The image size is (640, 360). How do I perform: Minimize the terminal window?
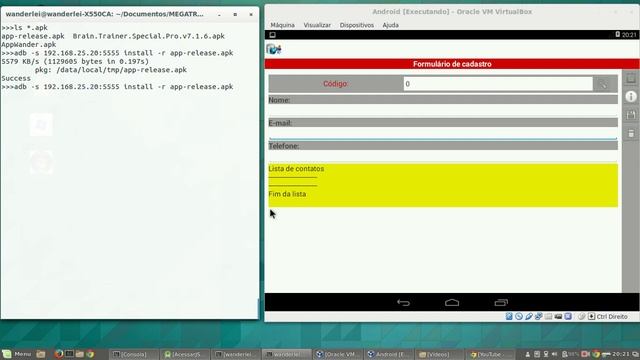(219, 14)
